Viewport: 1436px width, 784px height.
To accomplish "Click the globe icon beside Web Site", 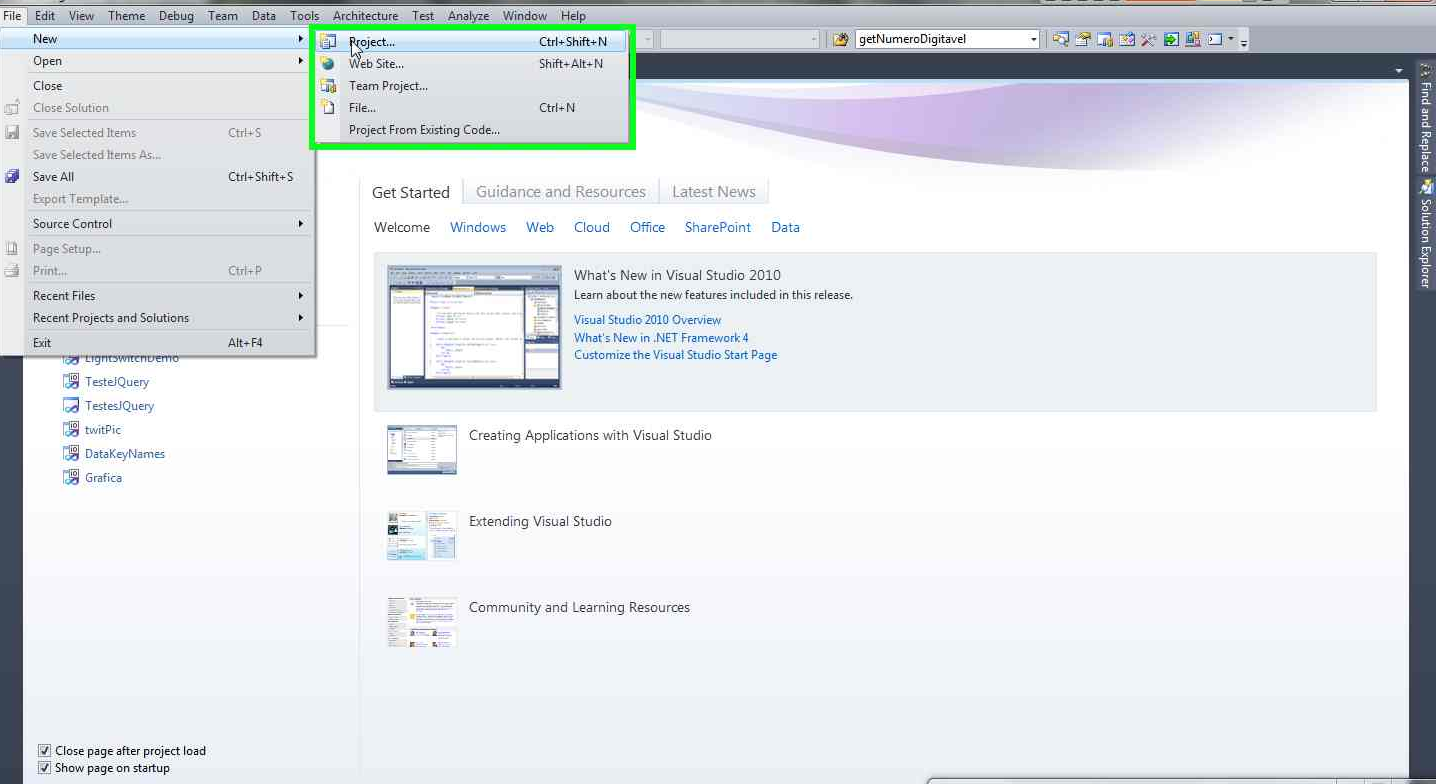I will [328, 64].
